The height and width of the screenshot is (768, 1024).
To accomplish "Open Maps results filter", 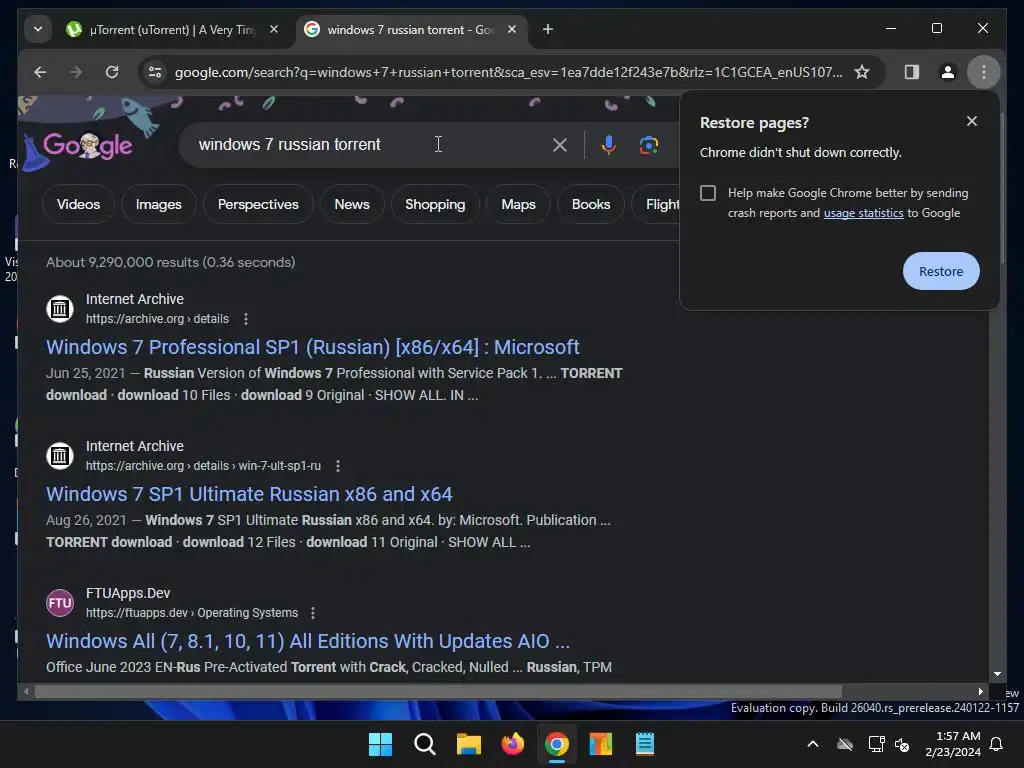I will [x=519, y=204].
